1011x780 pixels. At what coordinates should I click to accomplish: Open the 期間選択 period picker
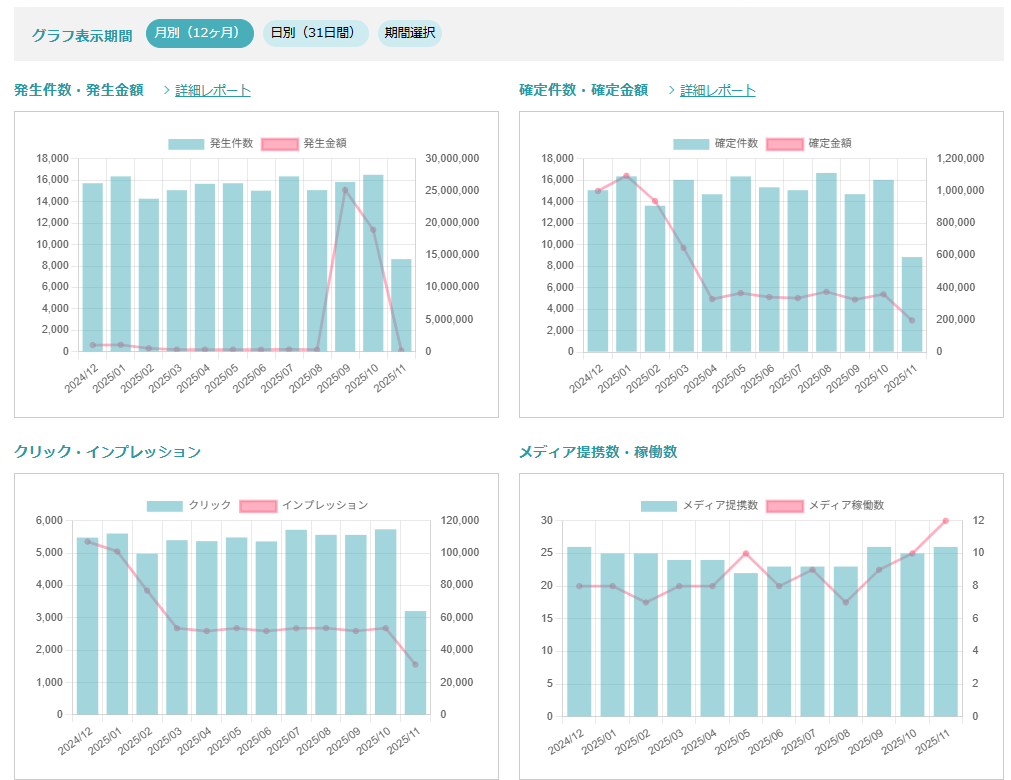click(x=409, y=33)
